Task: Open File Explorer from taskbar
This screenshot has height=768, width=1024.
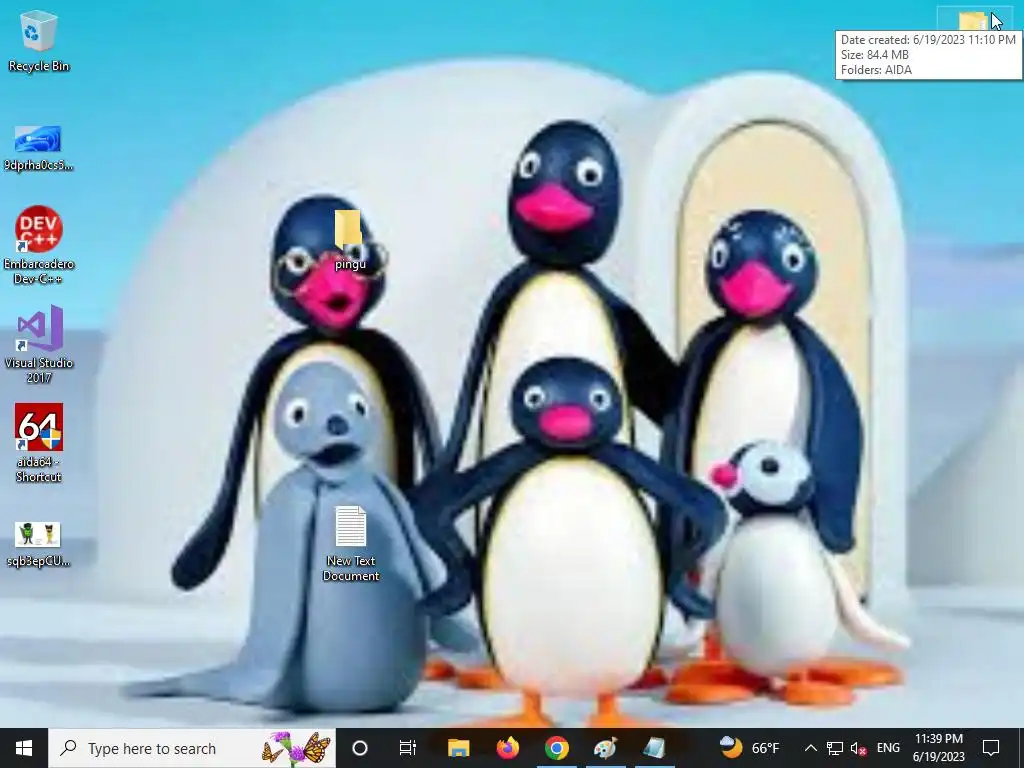Action: click(458, 748)
